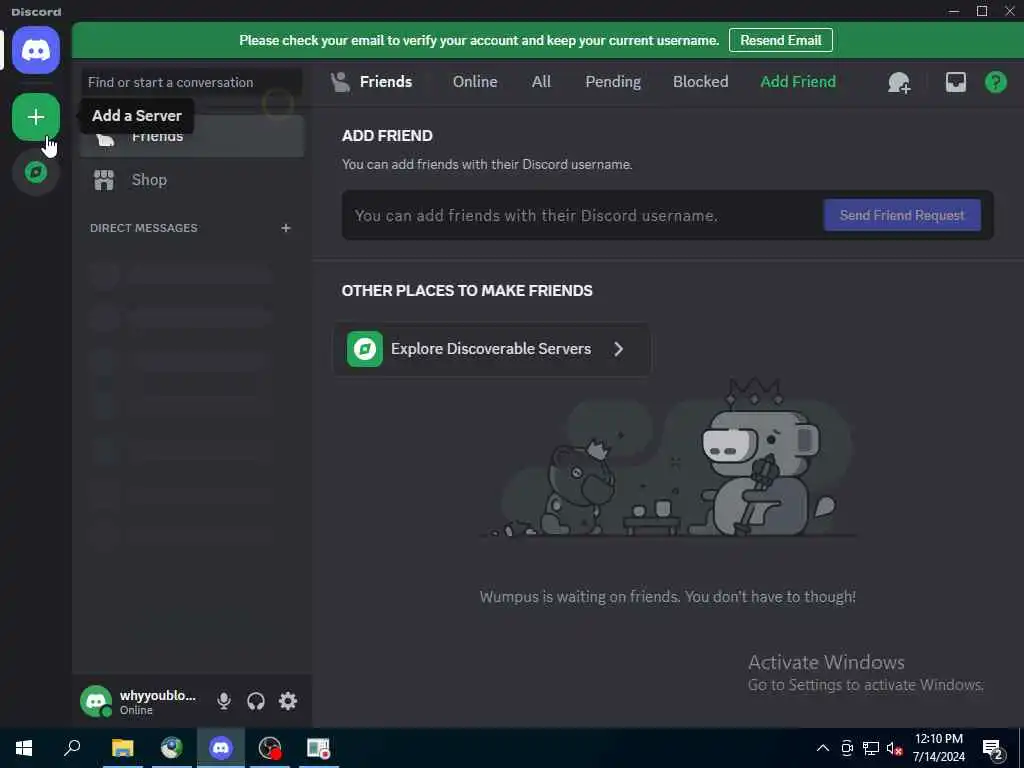Click green compass icon in Explore card
This screenshot has width=1024, height=768.
tap(364, 349)
